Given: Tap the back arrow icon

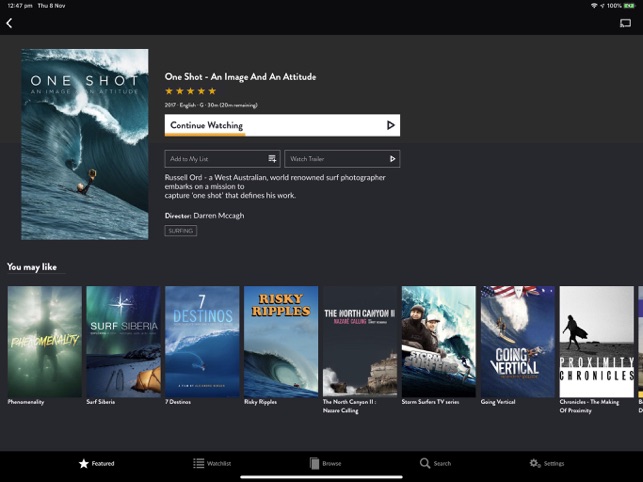Looking at the screenshot, I should (x=10, y=23).
